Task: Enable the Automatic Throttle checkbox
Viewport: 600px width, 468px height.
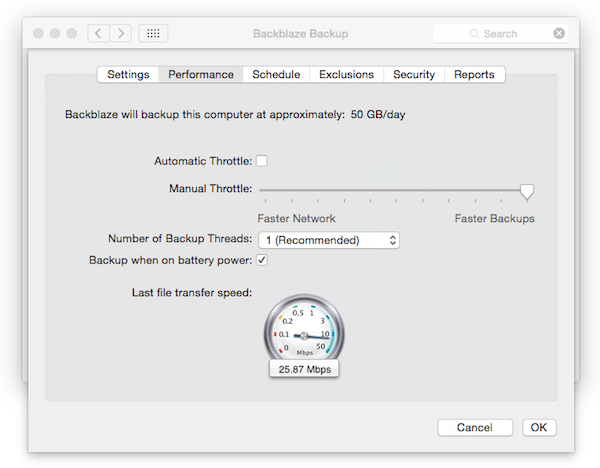Action: point(262,161)
